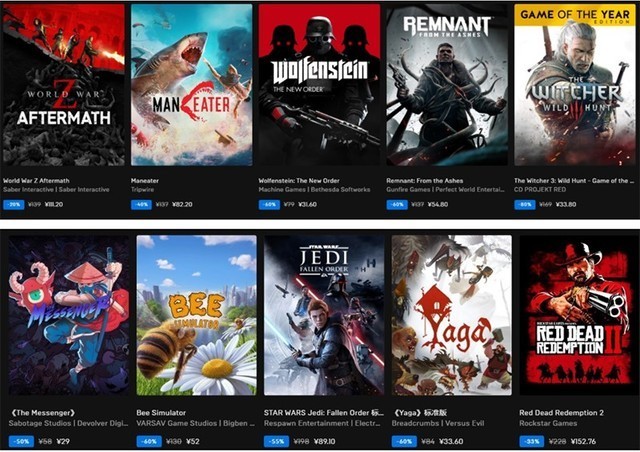This screenshot has height=452, width=640.
Task: Select the -33% badge under Red Dead Redemption 2
Action: [531, 441]
